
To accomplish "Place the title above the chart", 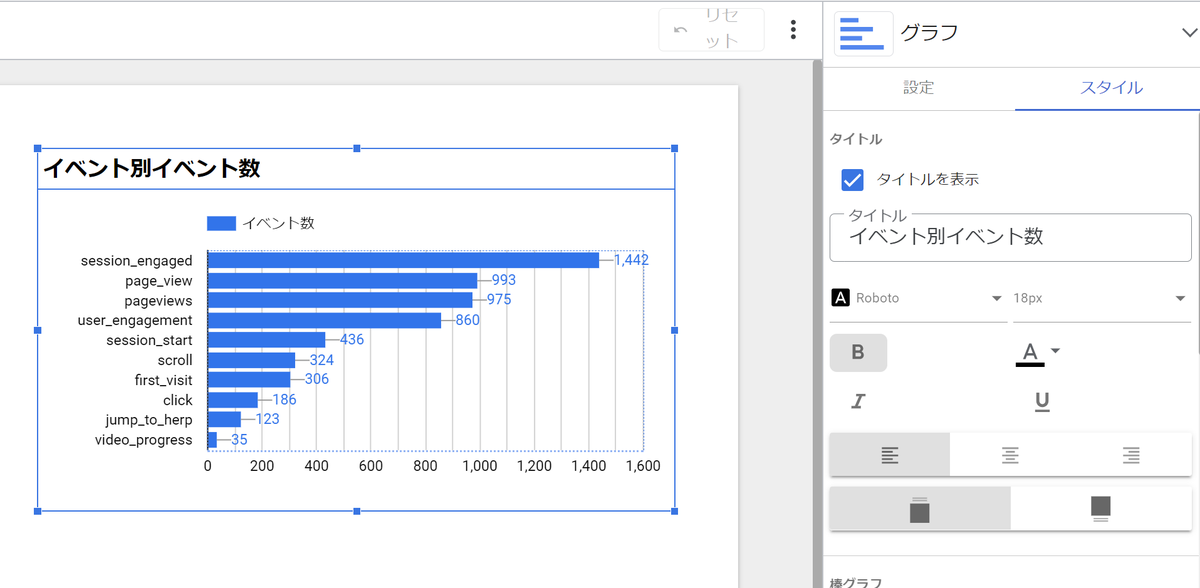I will point(920,509).
